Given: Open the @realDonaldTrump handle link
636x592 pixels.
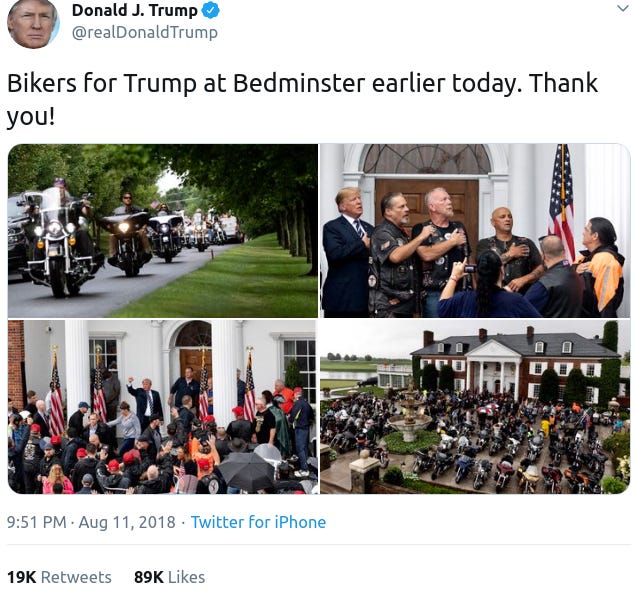Looking at the screenshot, I should pos(145,32).
